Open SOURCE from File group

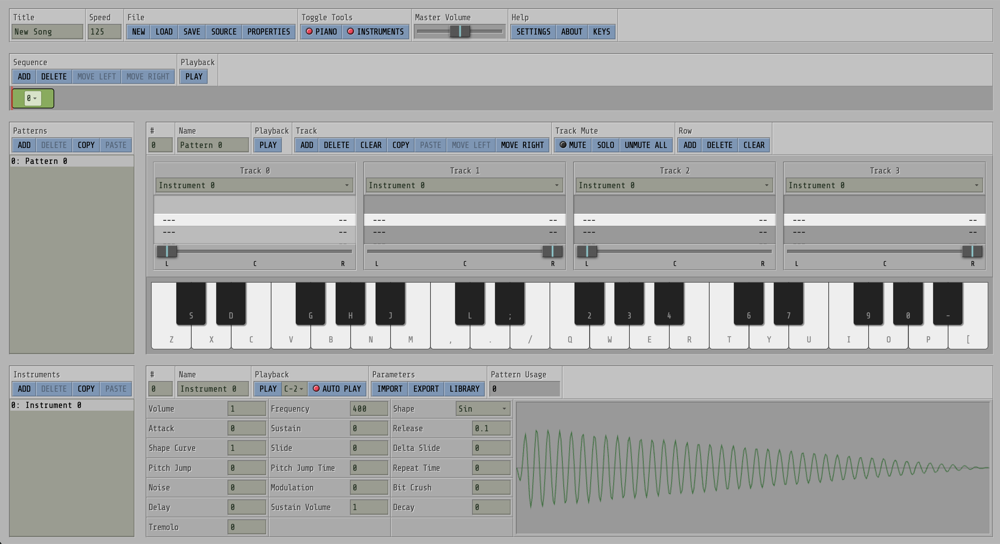223,31
